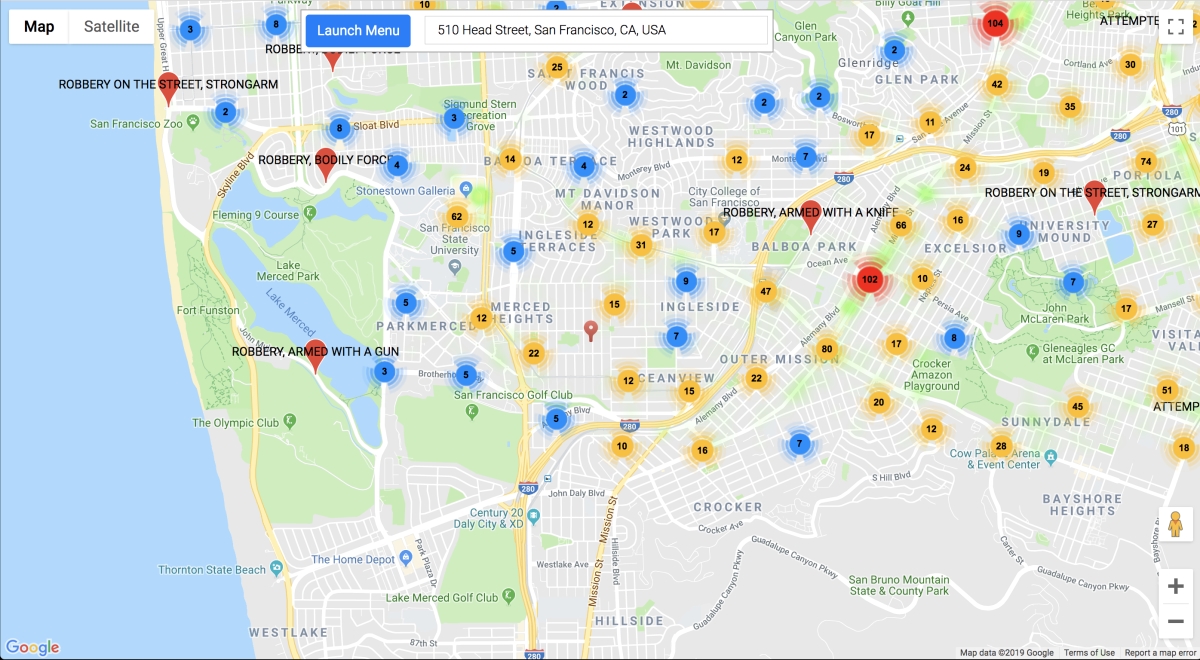Click the Robbery Bodily Force pin near Sloat Blvd
Image resolution: width=1200 pixels, height=660 pixels.
[325, 164]
